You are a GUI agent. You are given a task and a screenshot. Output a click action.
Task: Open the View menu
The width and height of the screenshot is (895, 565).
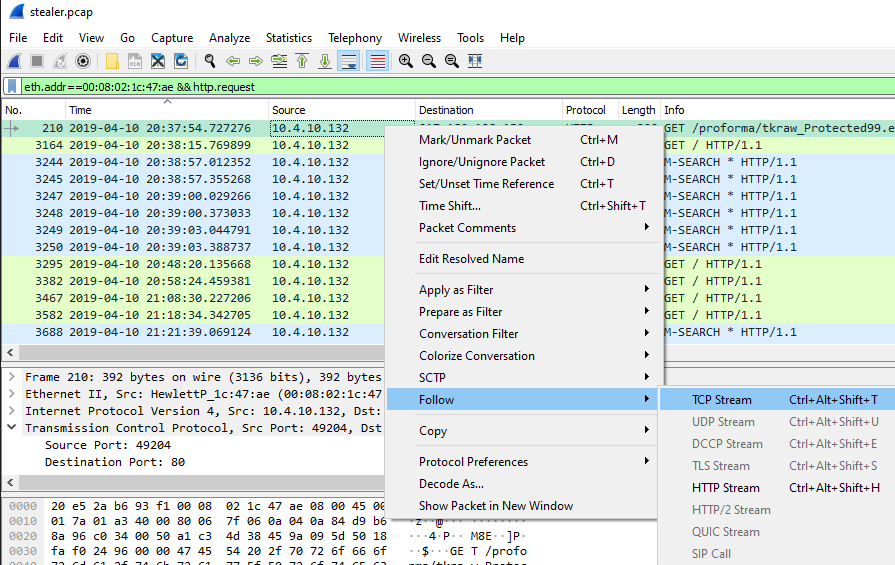[x=91, y=38]
